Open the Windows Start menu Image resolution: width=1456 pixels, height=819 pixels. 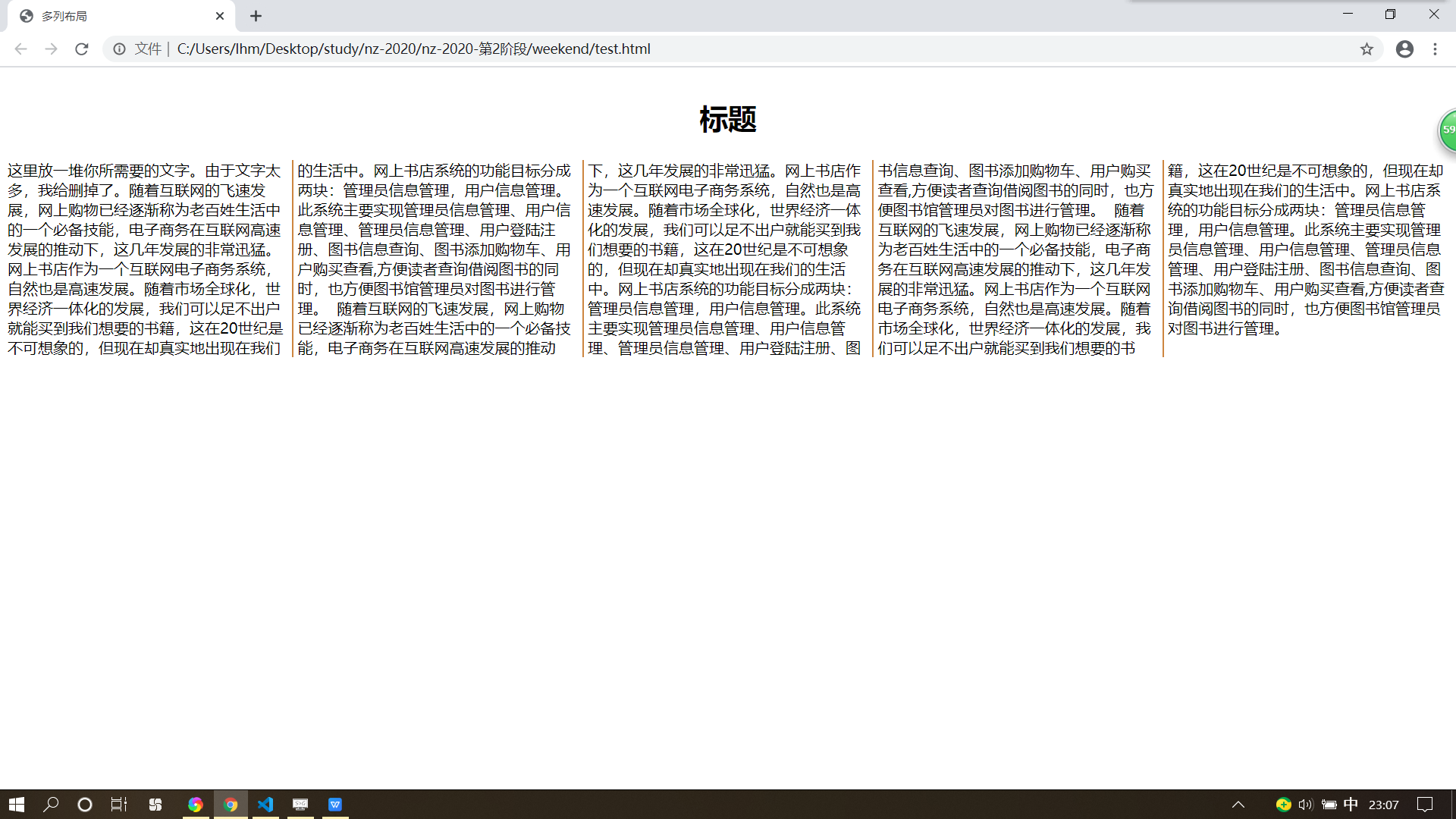click(x=17, y=805)
